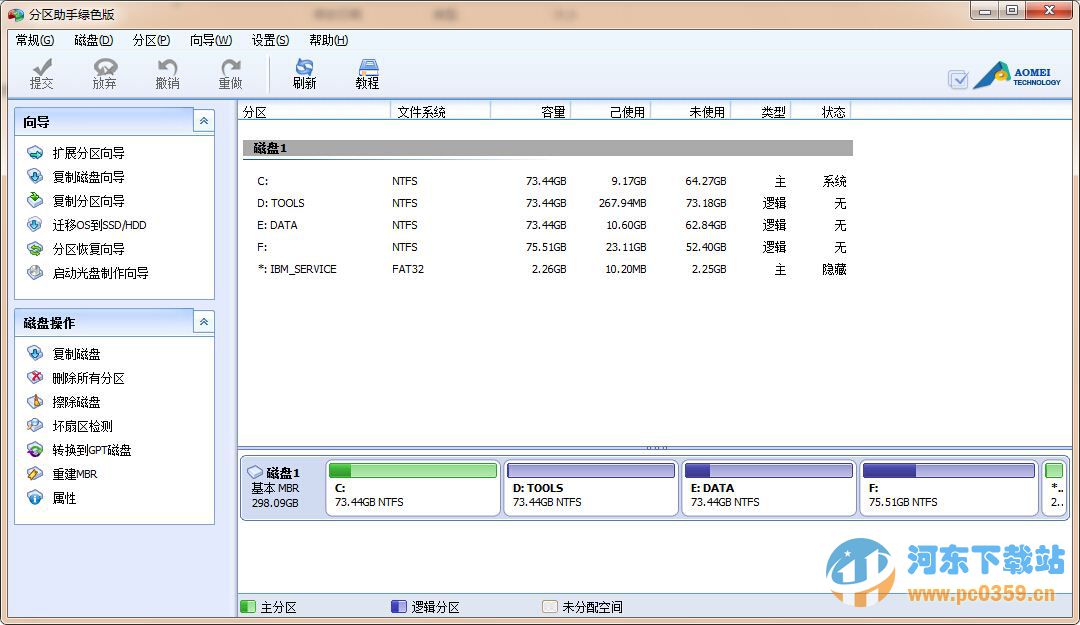Launch 复制分区向导 wizard
This screenshot has height=625, width=1080.
pos(88,201)
